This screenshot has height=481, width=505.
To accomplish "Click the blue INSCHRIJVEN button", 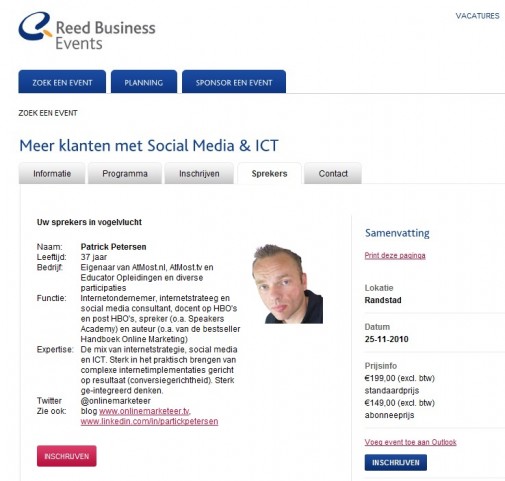I will point(396,462).
